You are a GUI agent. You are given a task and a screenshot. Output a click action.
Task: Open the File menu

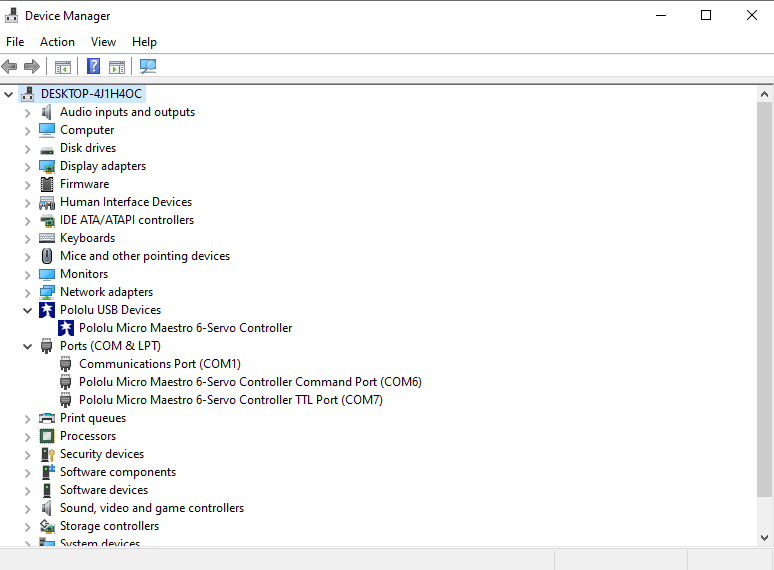pyautogui.click(x=15, y=42)
